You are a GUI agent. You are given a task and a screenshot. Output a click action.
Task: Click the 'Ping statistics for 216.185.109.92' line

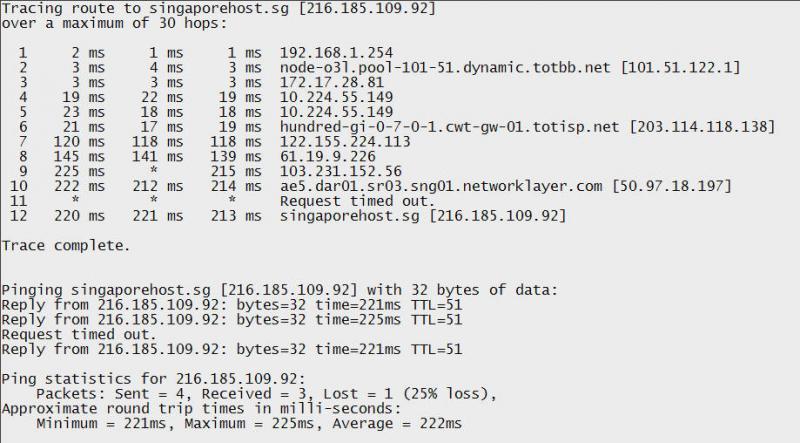(x=153, y=379)
